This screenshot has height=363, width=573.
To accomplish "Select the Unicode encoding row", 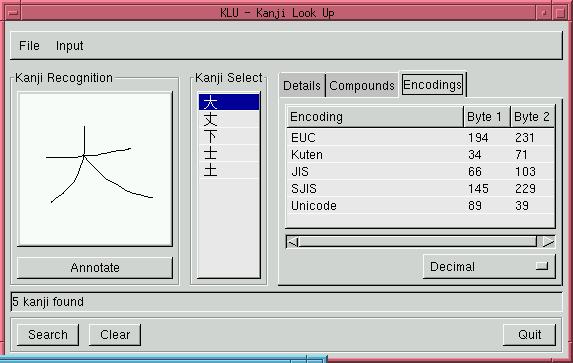I will [x=421, y=205].
